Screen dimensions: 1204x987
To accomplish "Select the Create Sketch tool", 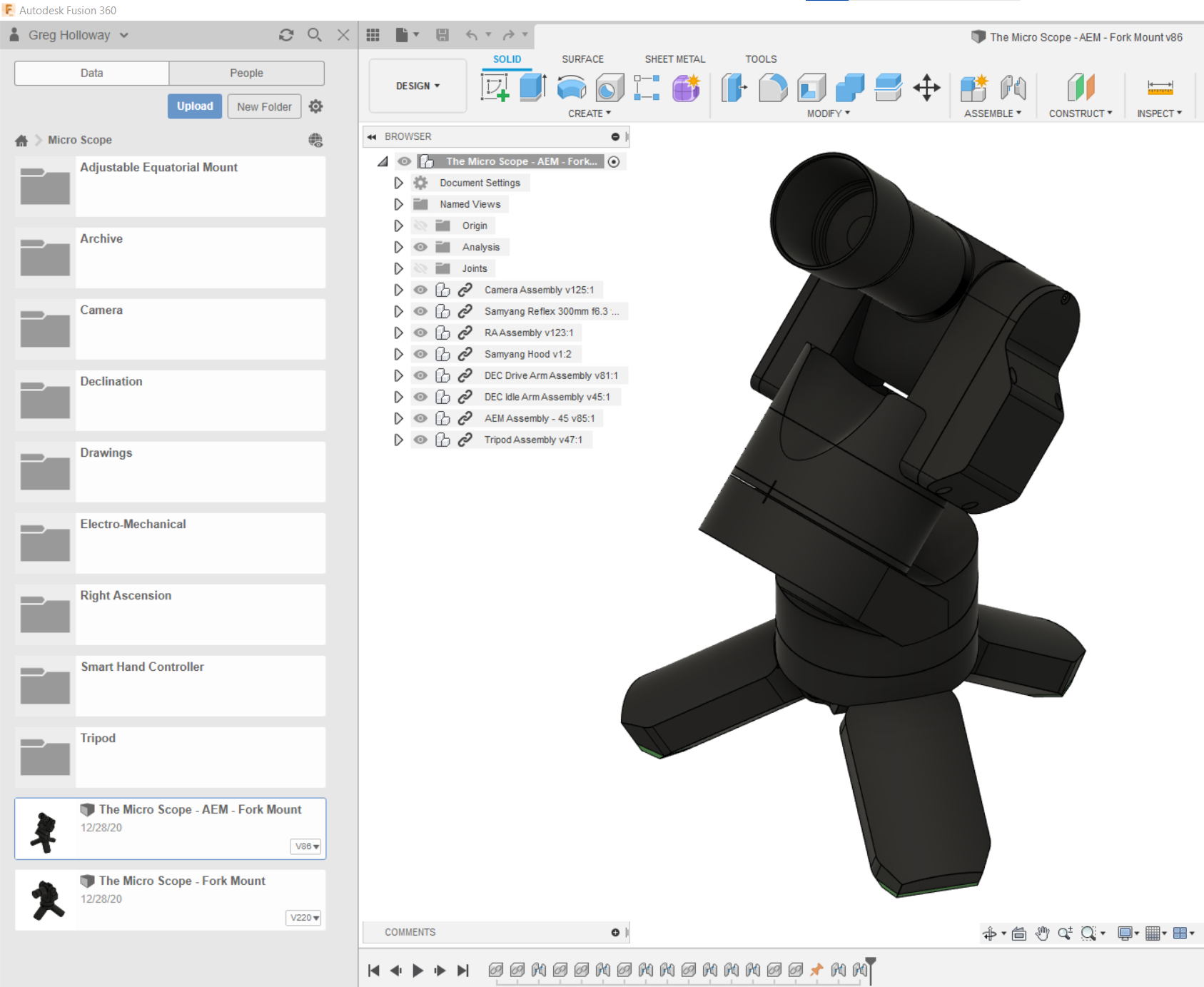I will (x=495, y=87).
